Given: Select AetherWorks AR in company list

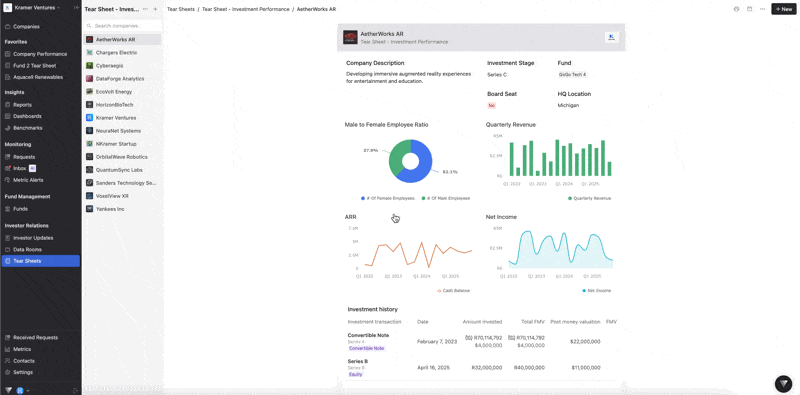Looking at the screenshot, I should (122, 39).
